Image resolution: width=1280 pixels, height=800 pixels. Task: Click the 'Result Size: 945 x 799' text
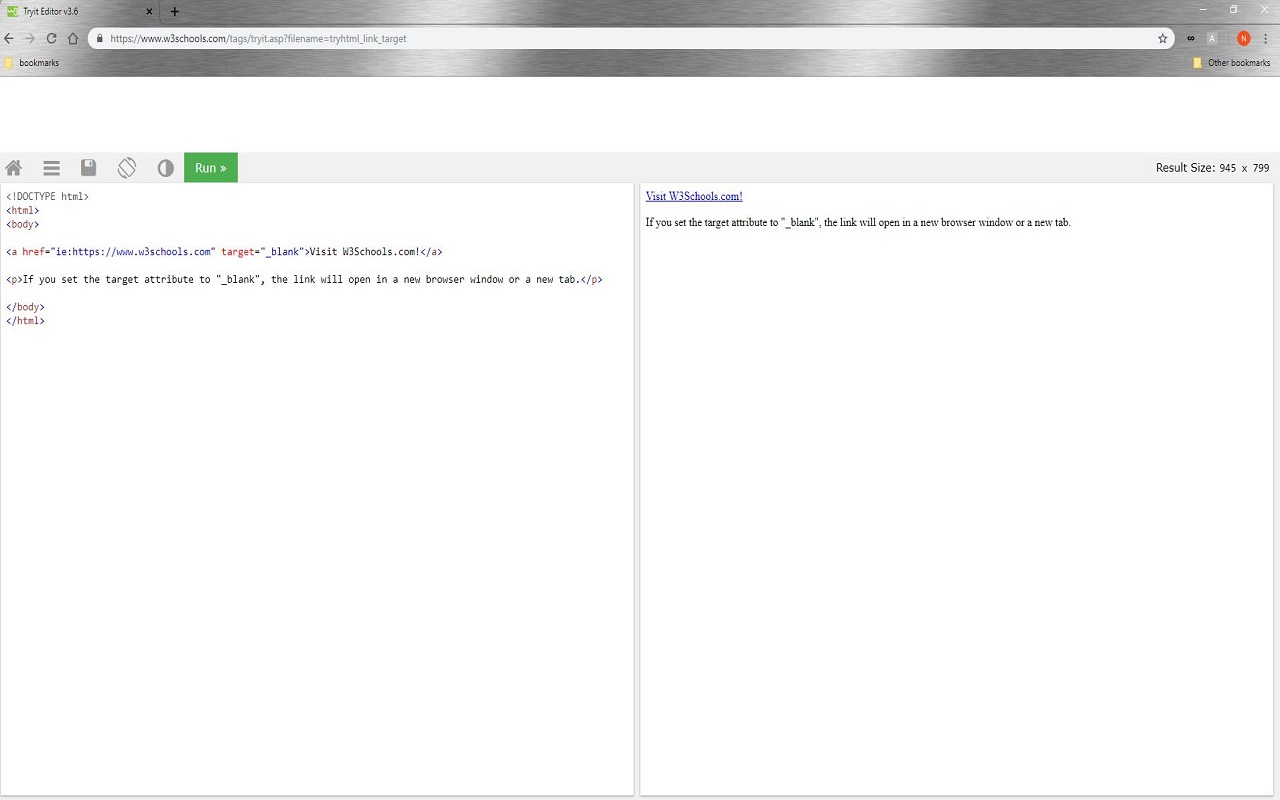pos(1212,168)
